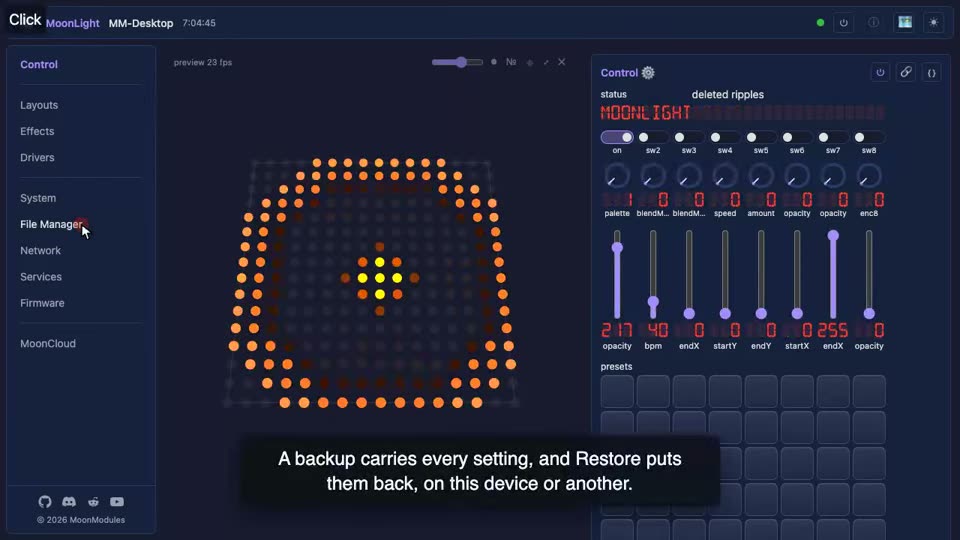Click the image thumbnail icon in top bar
Viewport: 960px width, 540px height.
[x=904, y=23]
